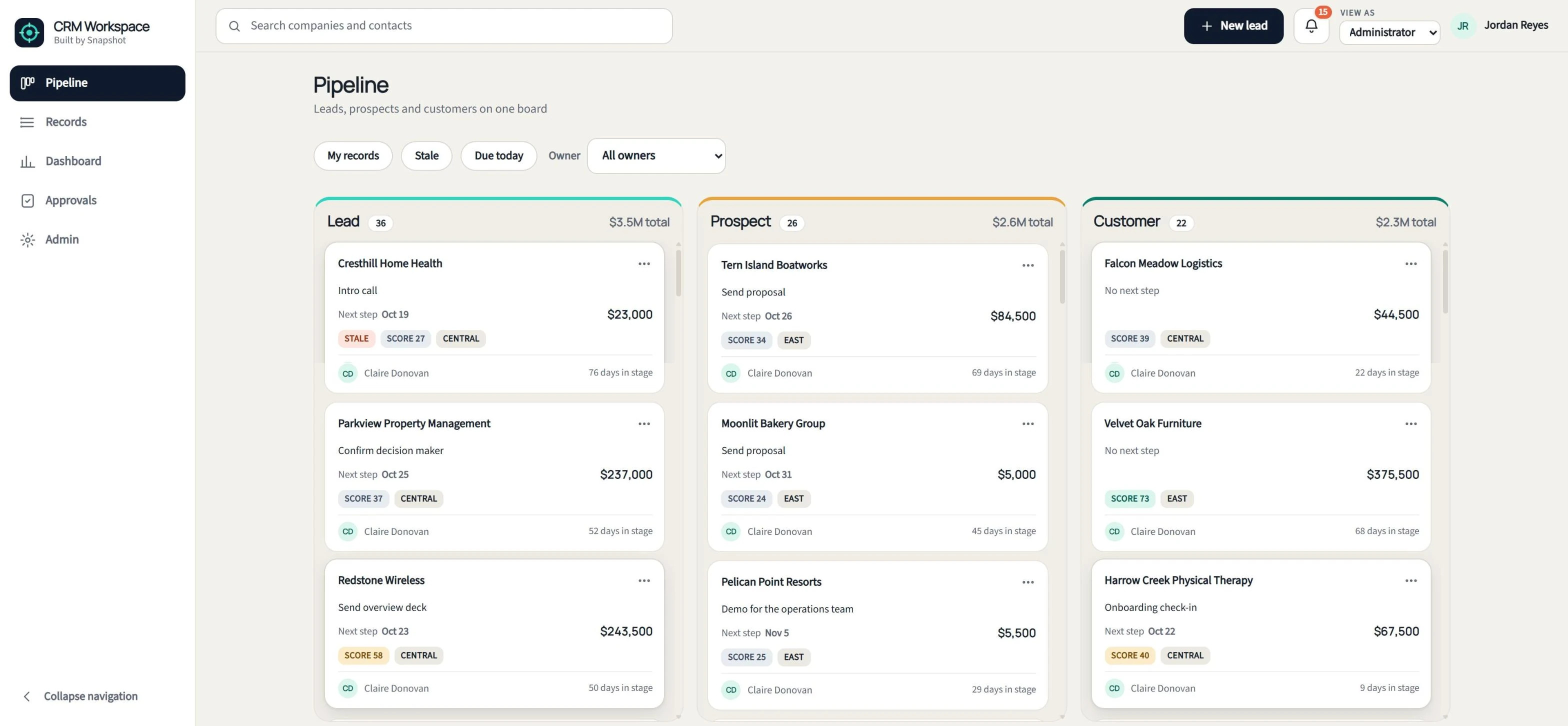Open the Admin section in the sidebar
This screenshot has width=1568, height=726.
tap(97, 240)
